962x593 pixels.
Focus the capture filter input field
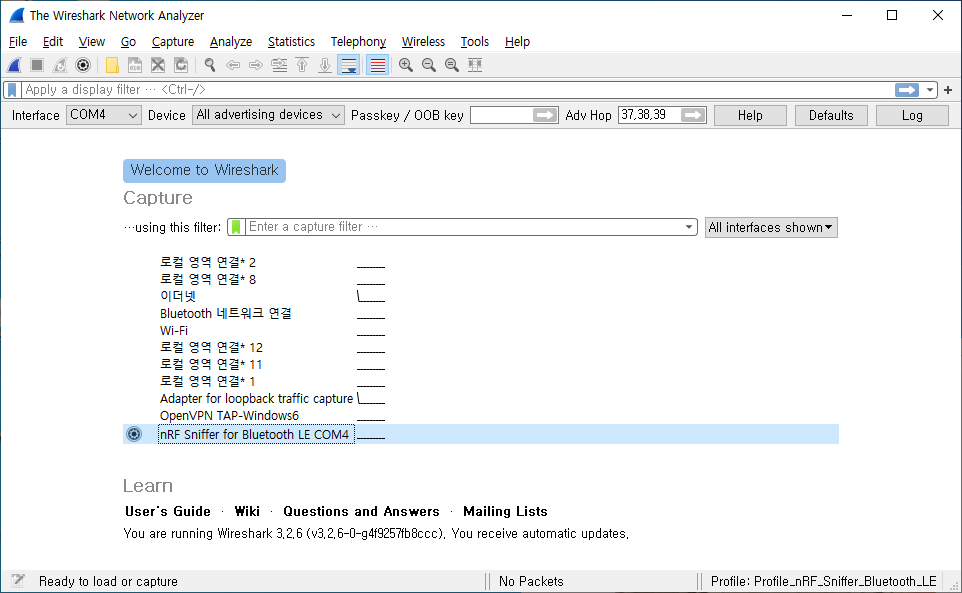pos(463,228)
